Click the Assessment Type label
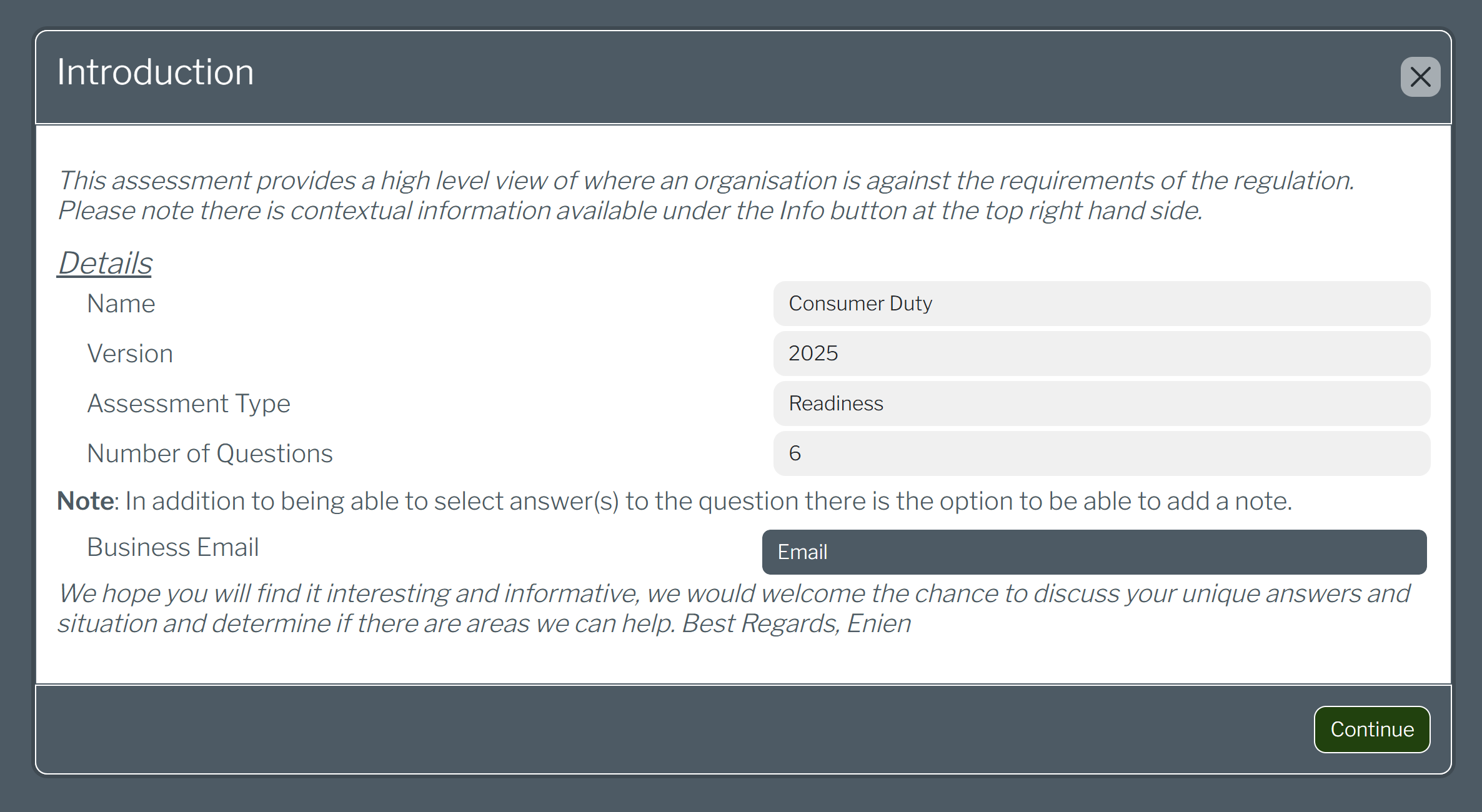 (x=189, y=404)
